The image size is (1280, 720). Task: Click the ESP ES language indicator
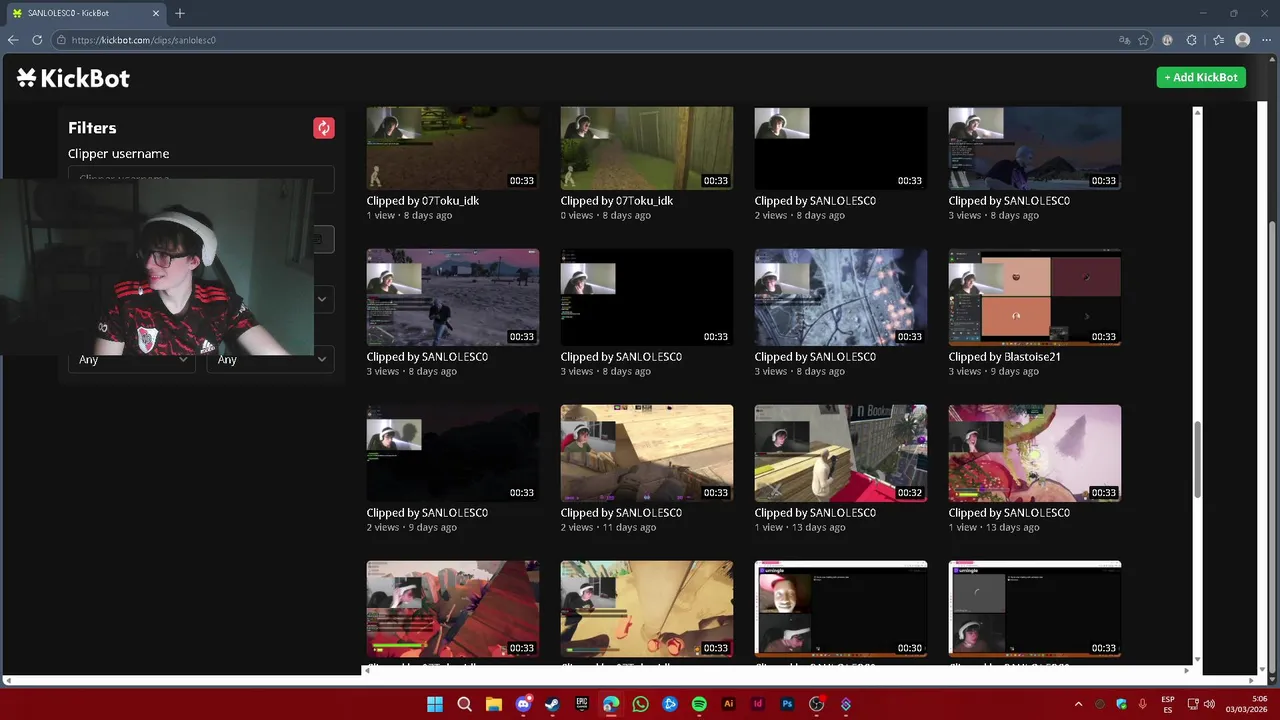pos(1168,704)
